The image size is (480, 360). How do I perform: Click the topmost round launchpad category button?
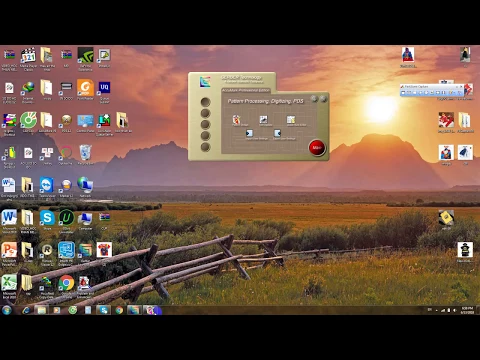(x=205, y=102)
